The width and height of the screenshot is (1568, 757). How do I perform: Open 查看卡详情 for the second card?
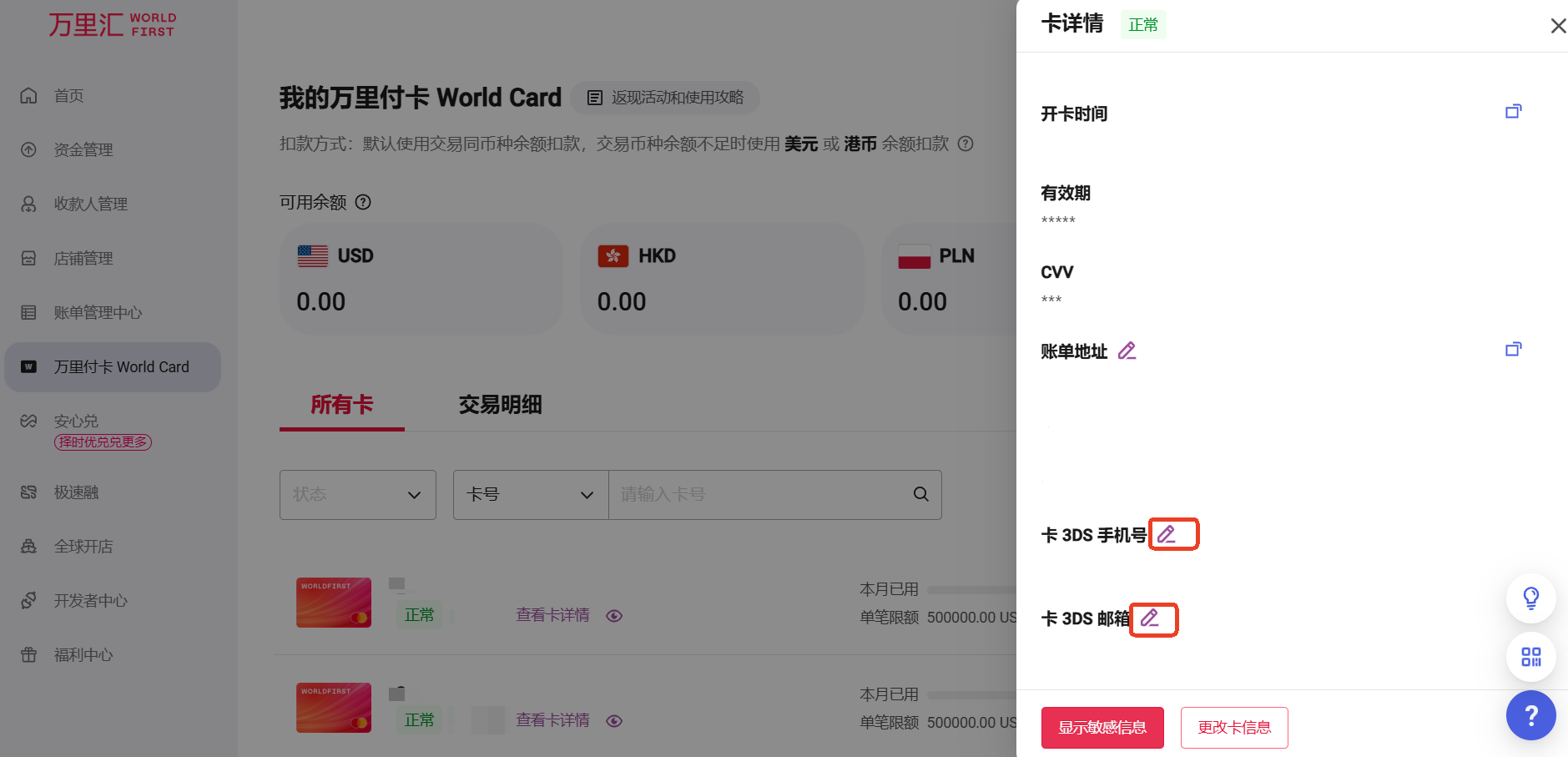tap(552, 720)
